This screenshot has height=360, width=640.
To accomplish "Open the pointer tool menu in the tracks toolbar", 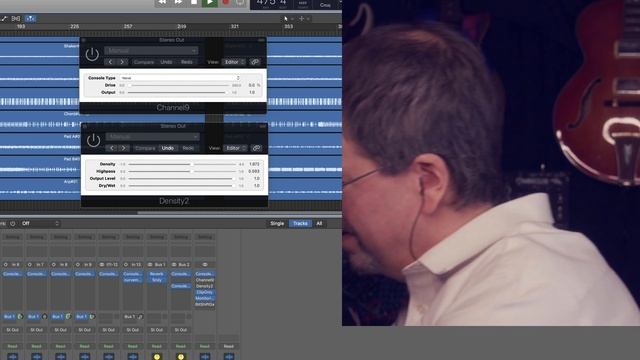I will [x=288, y=18].
